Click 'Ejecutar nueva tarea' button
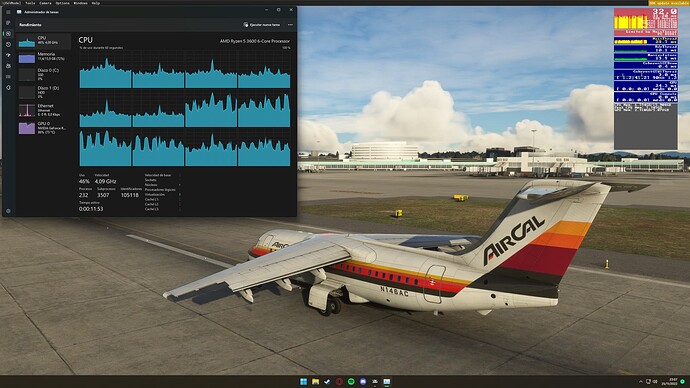690x388 pixels. 262,25
